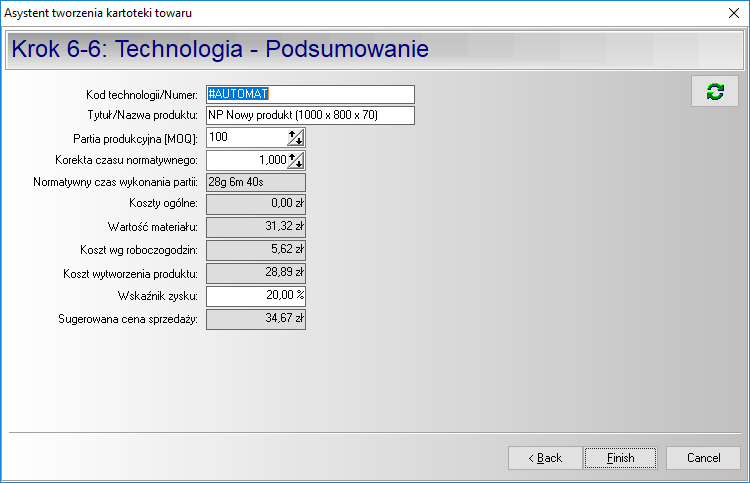The height and width of the screenshot is (483, 750).
Task: Click the Normatywny czas wykonania partii field
Action: pyautogui.click(x=255, y=182)
